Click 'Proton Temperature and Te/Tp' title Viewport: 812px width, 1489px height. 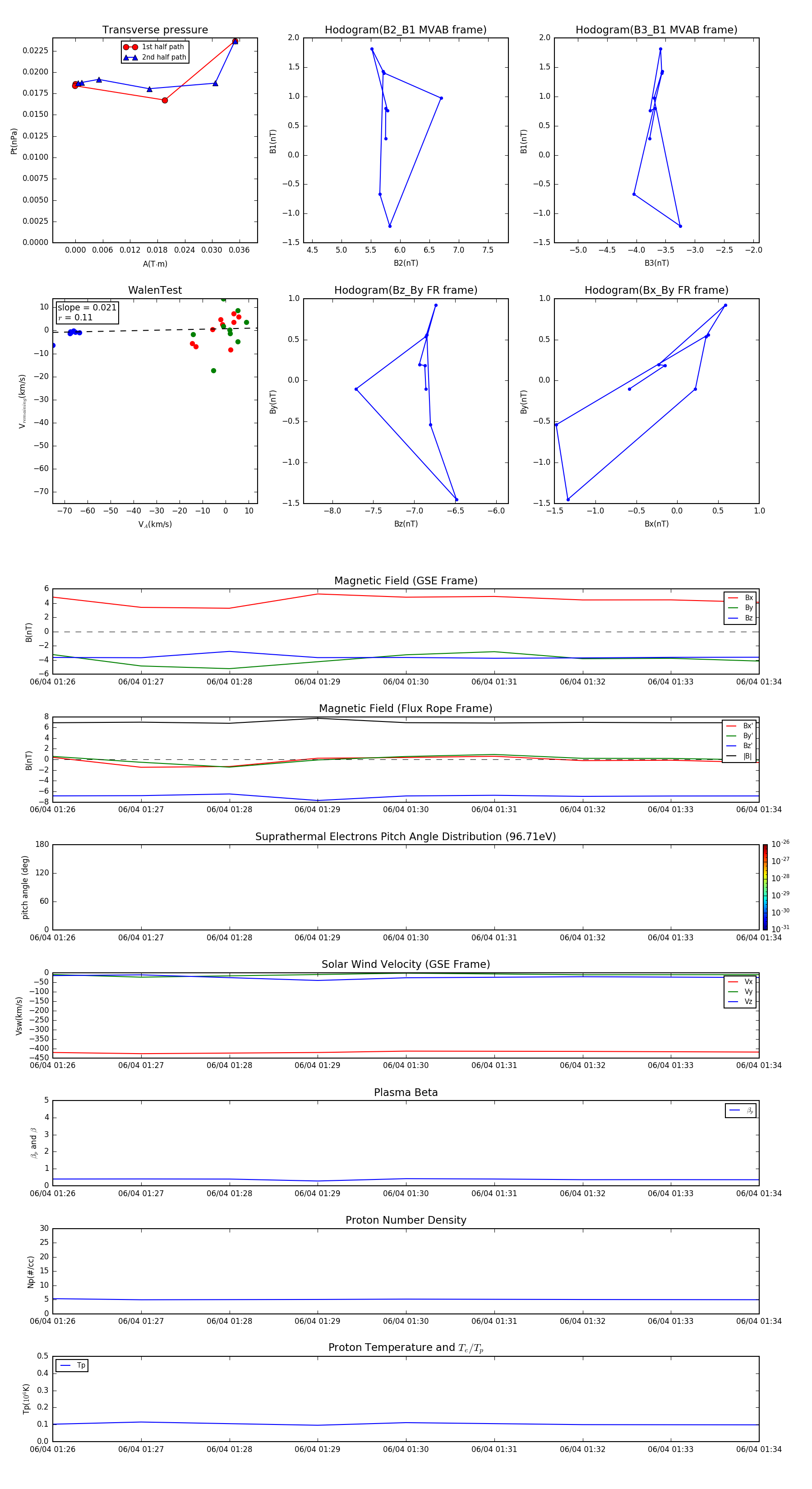(x=406, y=1348)
